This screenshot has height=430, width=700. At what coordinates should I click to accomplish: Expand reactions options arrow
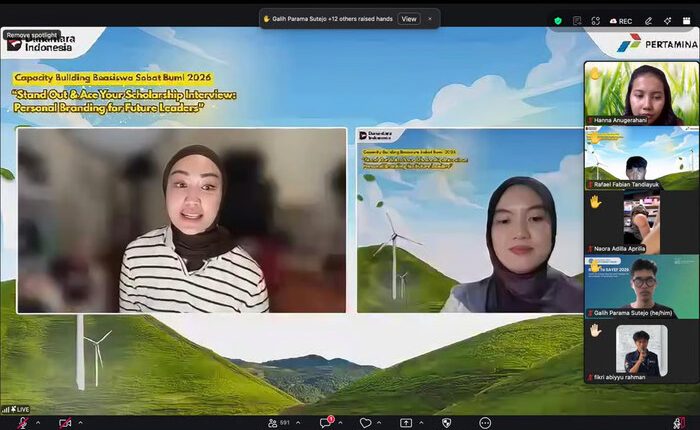click(x=379, y=422)
